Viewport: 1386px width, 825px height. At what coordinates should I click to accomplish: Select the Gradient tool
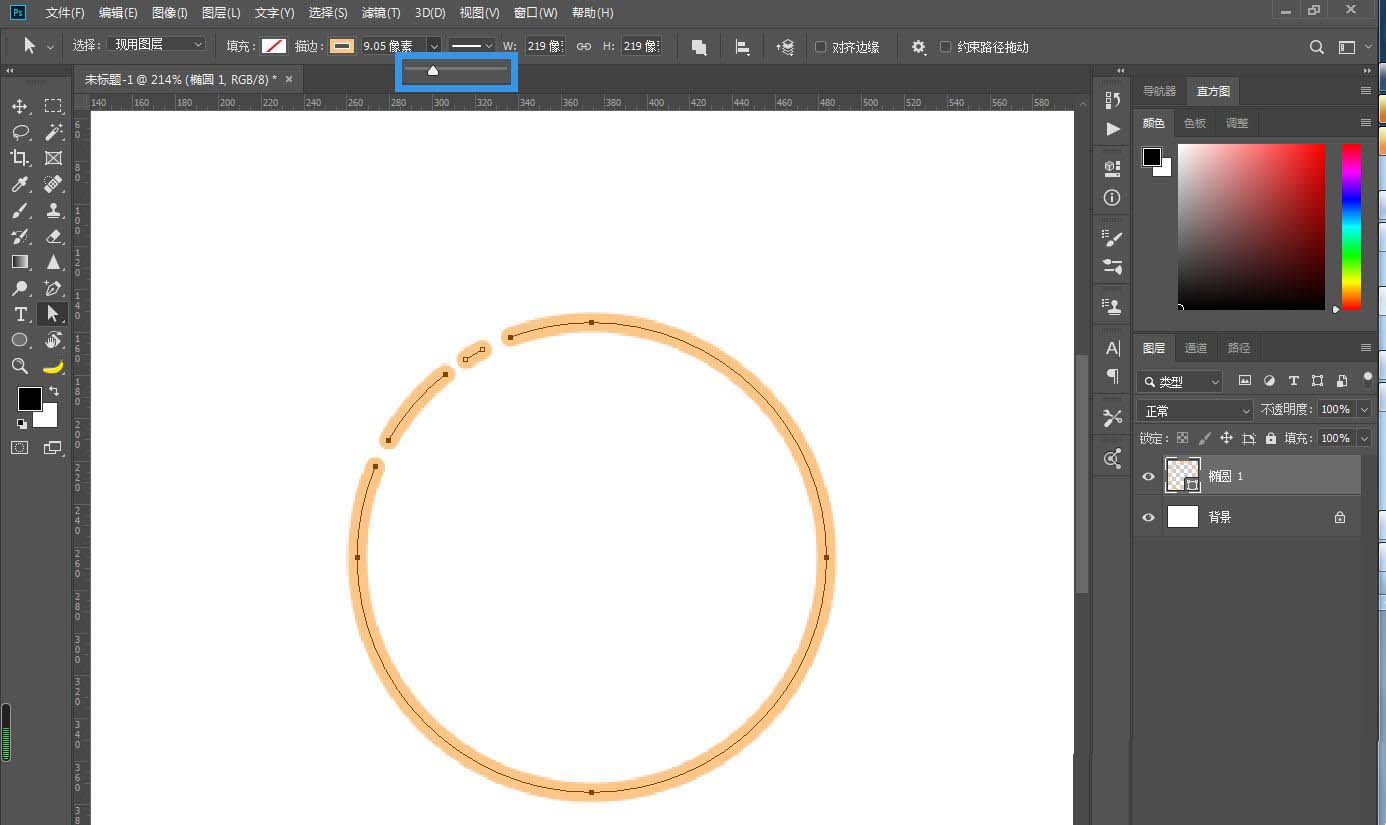point(20,262)
